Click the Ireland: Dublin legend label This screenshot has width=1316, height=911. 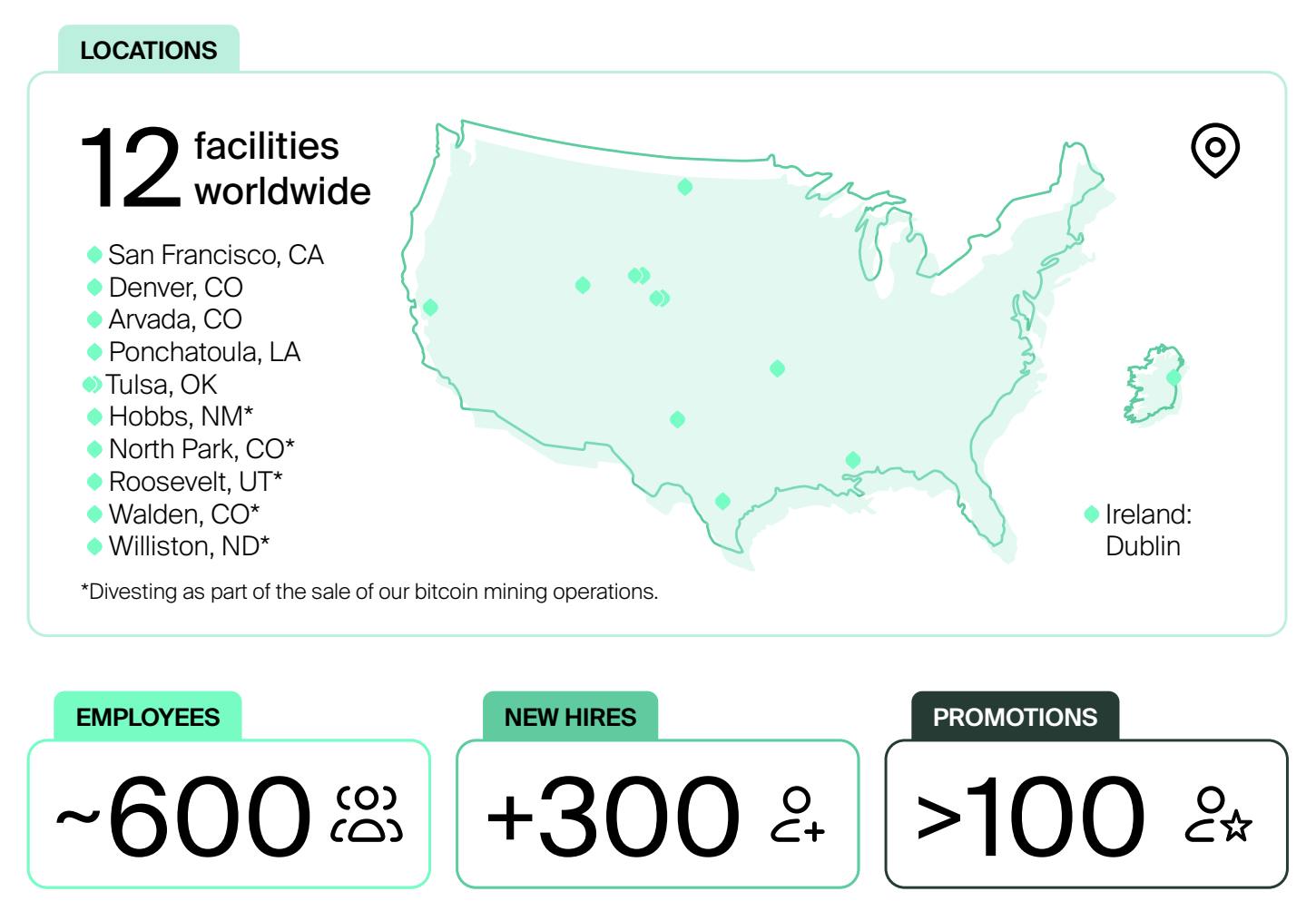(1147, 530)
